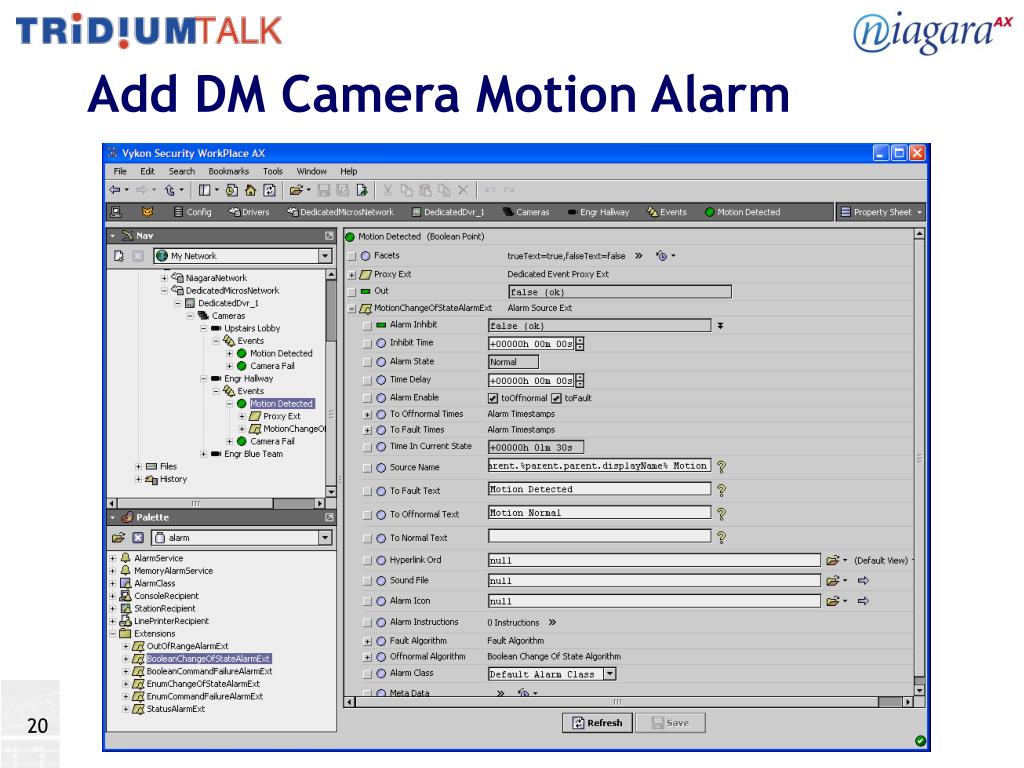Viewport: 1024px width, 768px height.
Task: Open the File menu
Action: point(120,171)
